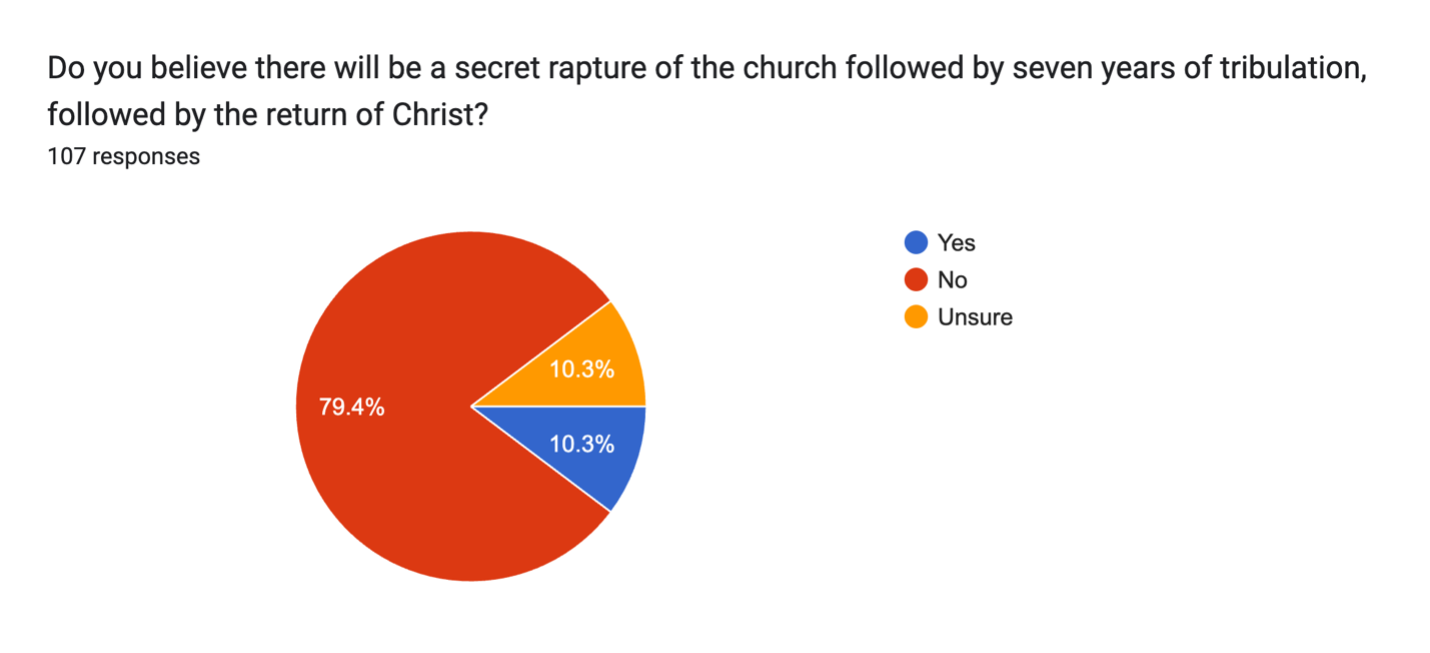Click the white divider between orange and blue slices
Viewport: 1430px width, 653px height.
click(558, 407)
